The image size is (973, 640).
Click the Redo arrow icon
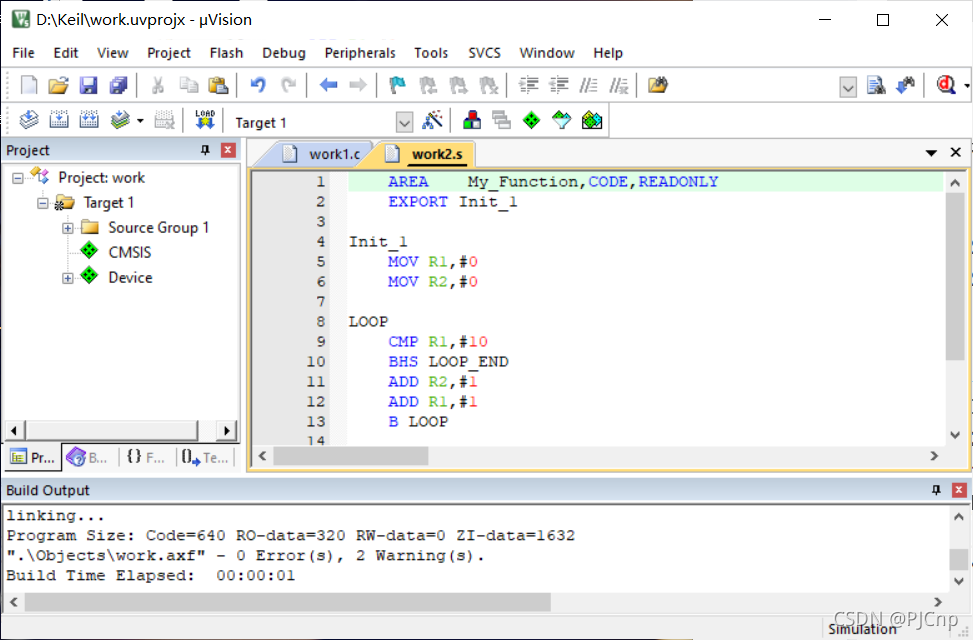[288, 85]
